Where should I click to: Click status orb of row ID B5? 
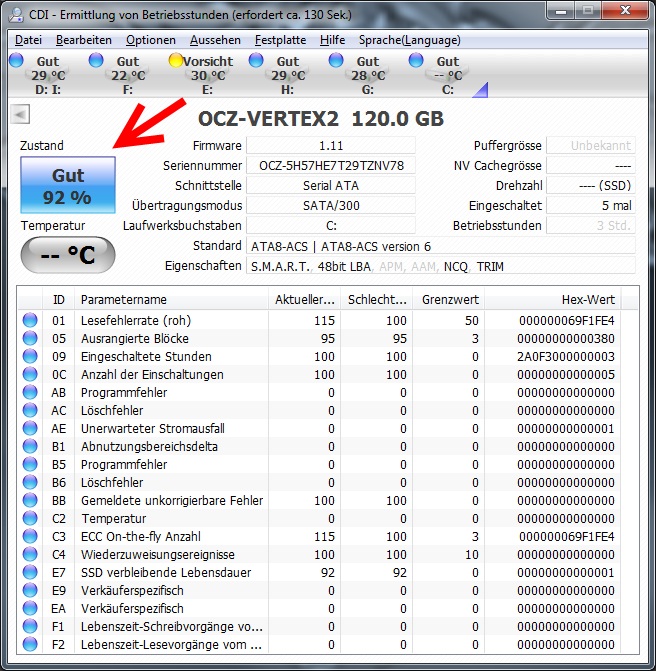click(x=30, y=464)
